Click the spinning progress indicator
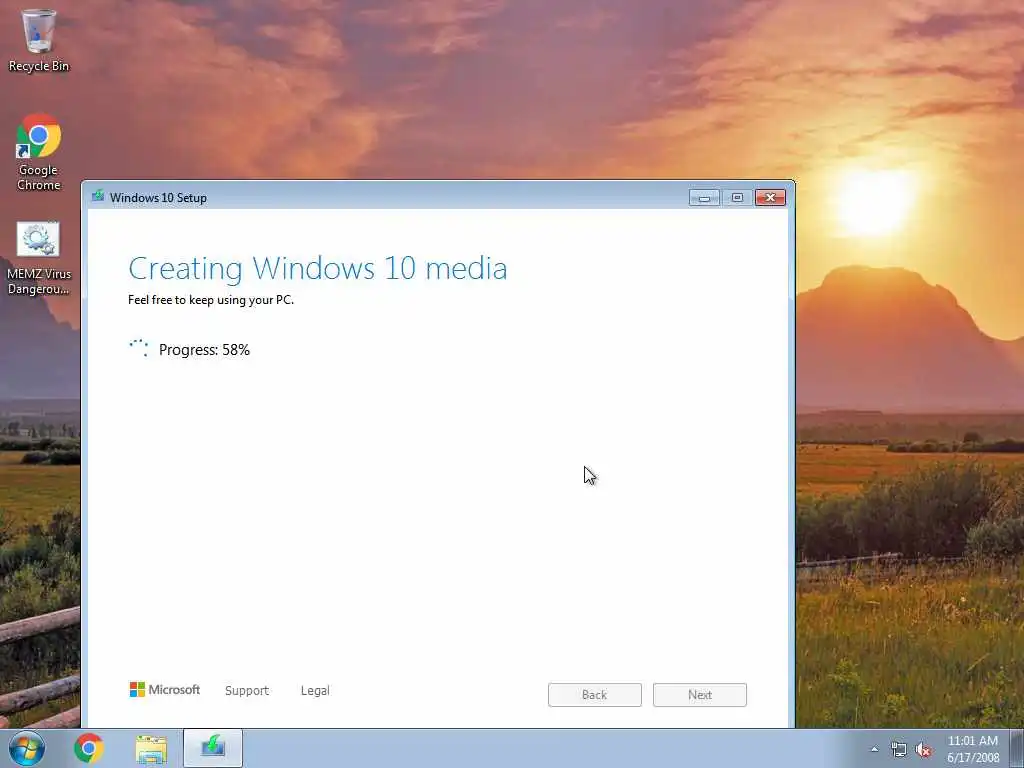Screen dimensions: 1024x768 point(138,348)
